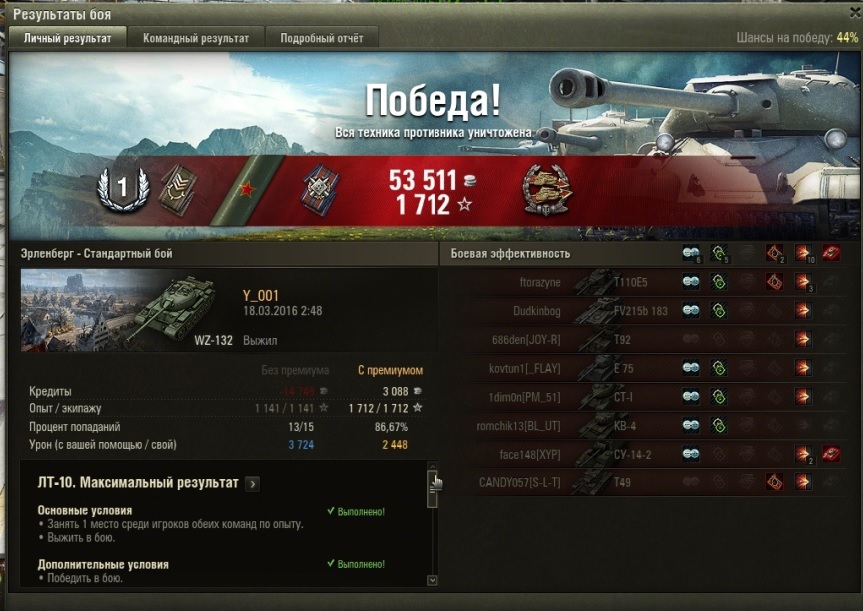Select the Личный результат tab
863x611 pixels.
coord(67,38)
